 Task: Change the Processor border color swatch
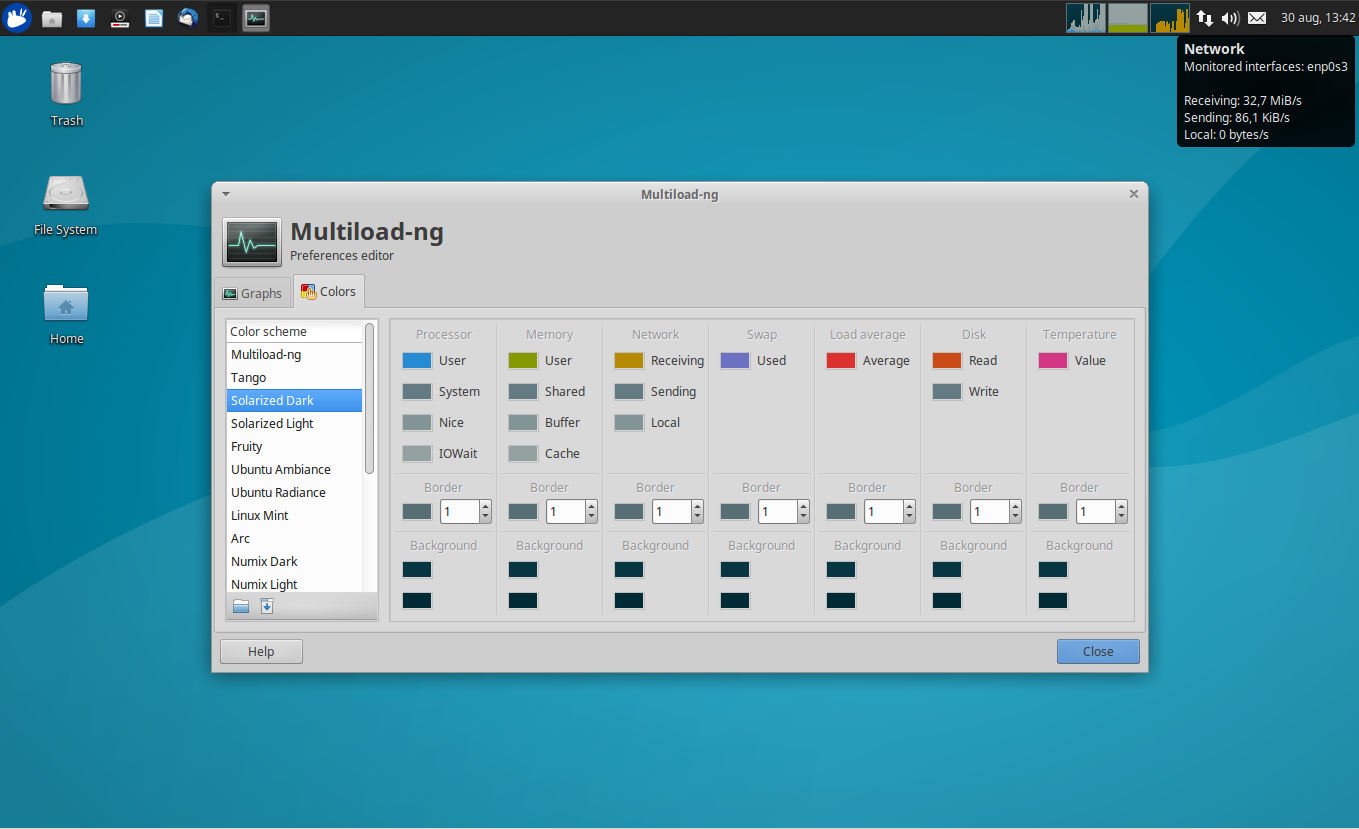coord(417,511)
